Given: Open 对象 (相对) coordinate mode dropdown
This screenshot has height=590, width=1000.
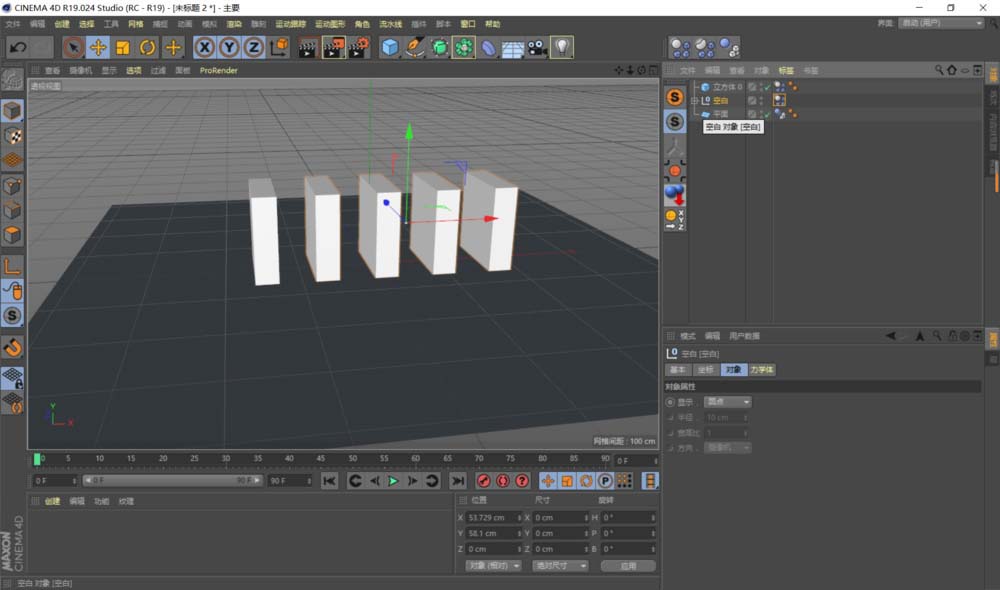Looking at the screenshot, I should pyautogui.click(x=494, y=566).
